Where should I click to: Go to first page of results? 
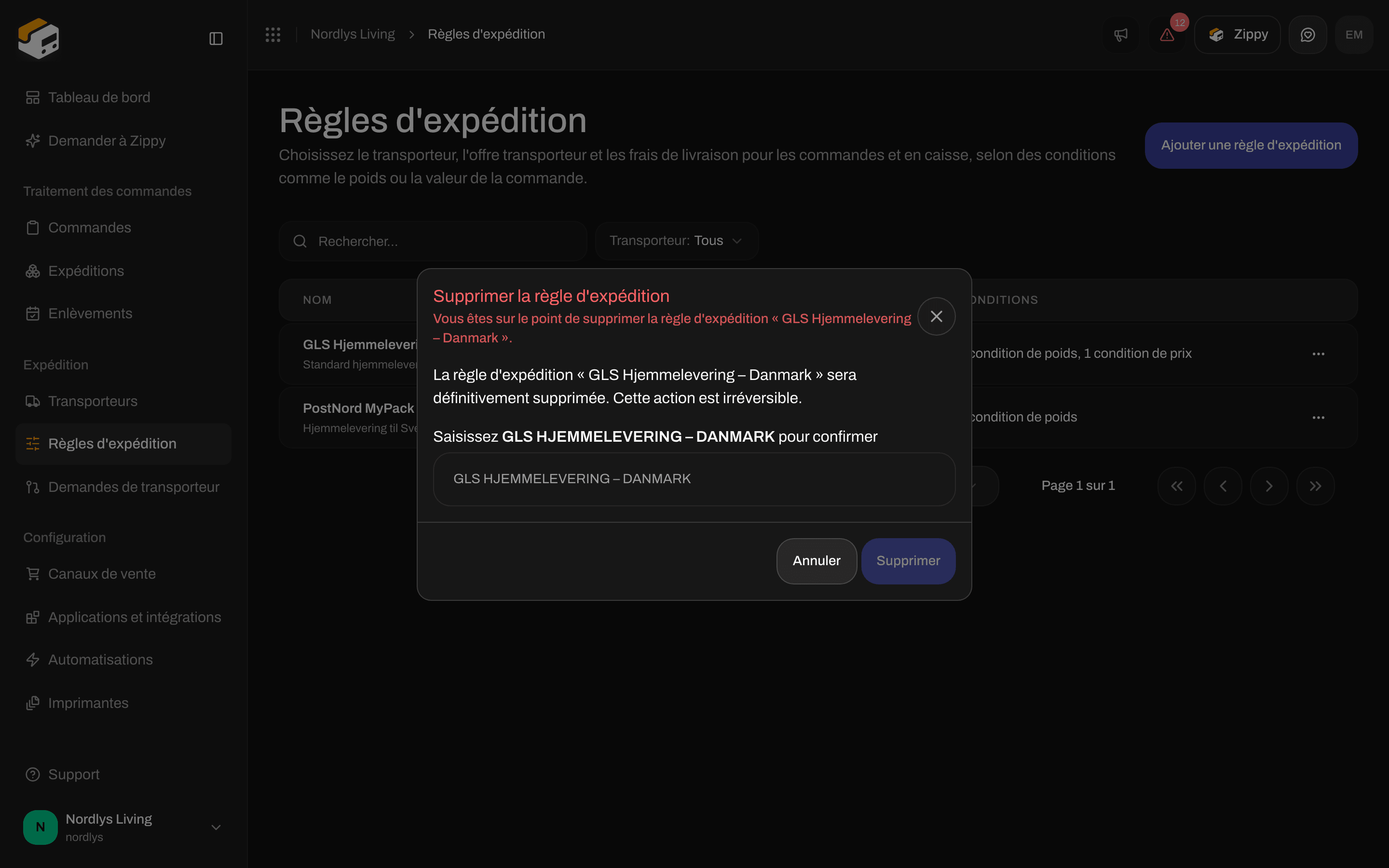[1177, 486]
